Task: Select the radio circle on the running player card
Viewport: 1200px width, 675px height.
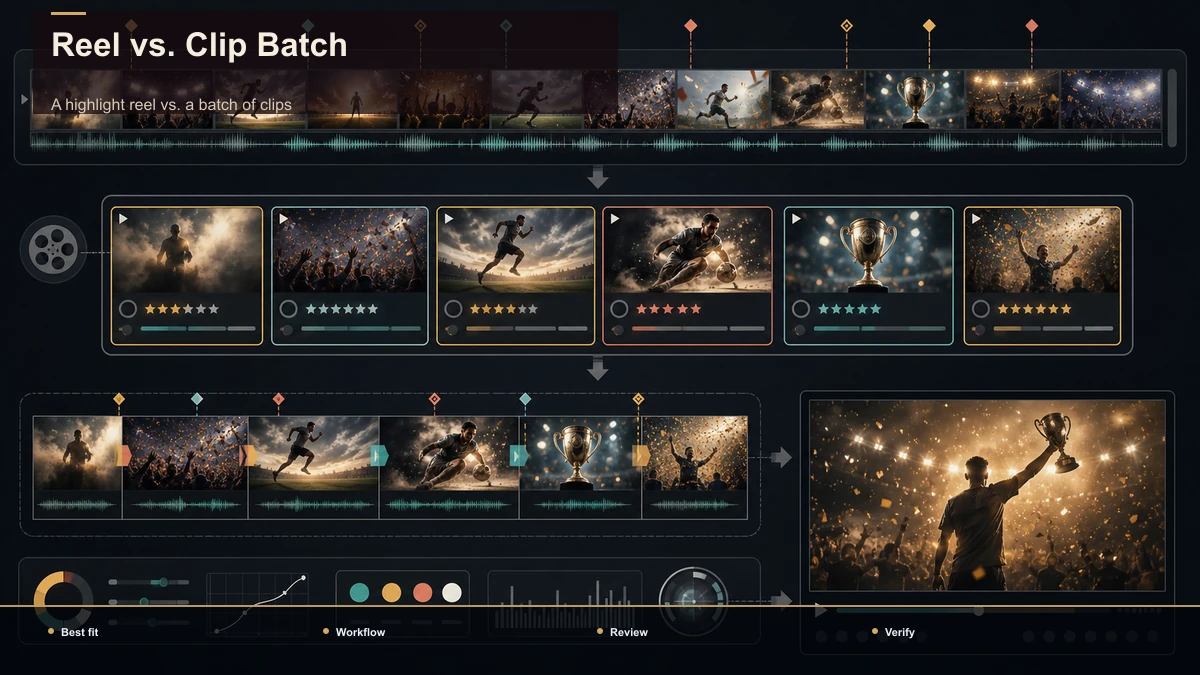Action: pyautogui.click(x=453, y=309)
